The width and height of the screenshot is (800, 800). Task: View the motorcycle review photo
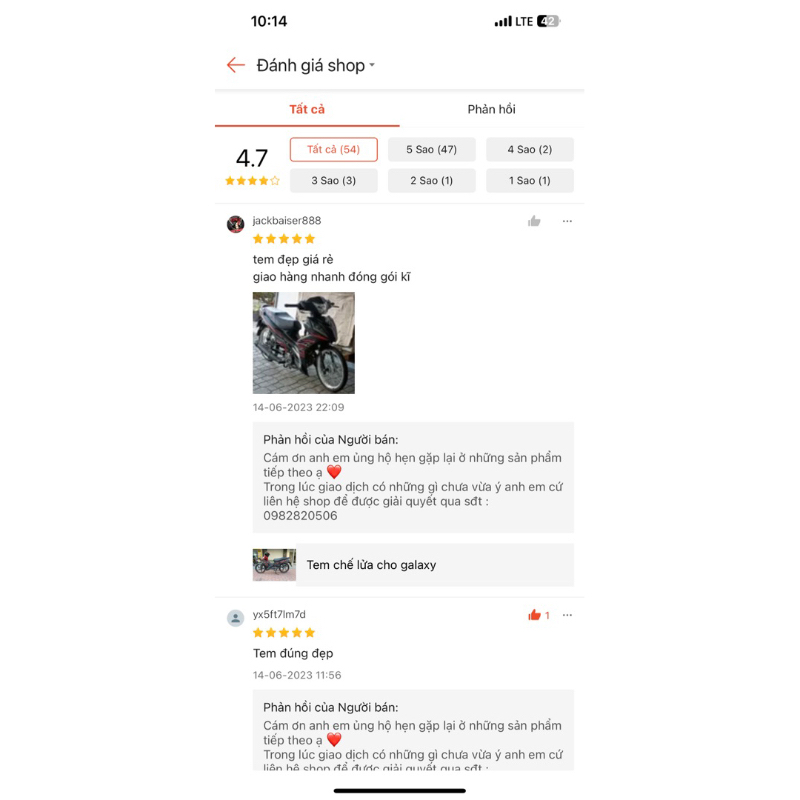pyautogui.click(x=304, y=343)
